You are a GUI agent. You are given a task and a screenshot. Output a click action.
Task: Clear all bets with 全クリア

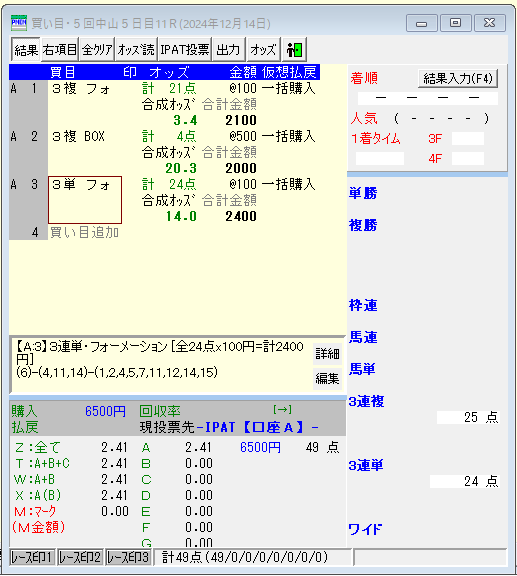coord(97,50)
